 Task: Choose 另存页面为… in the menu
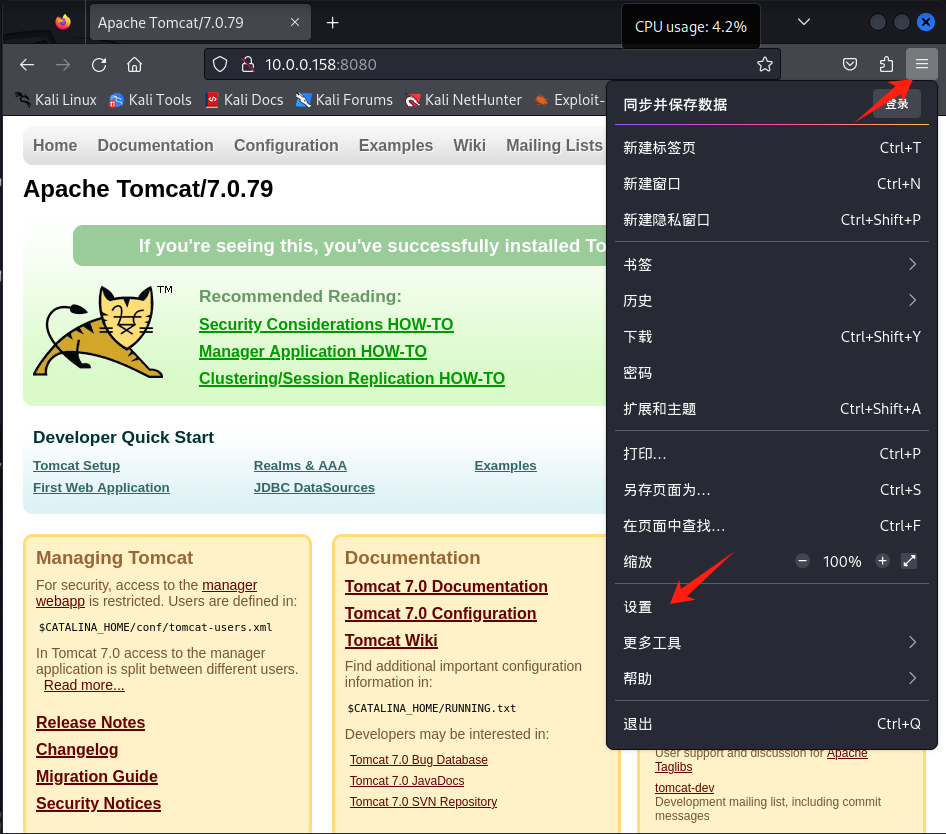772,490
